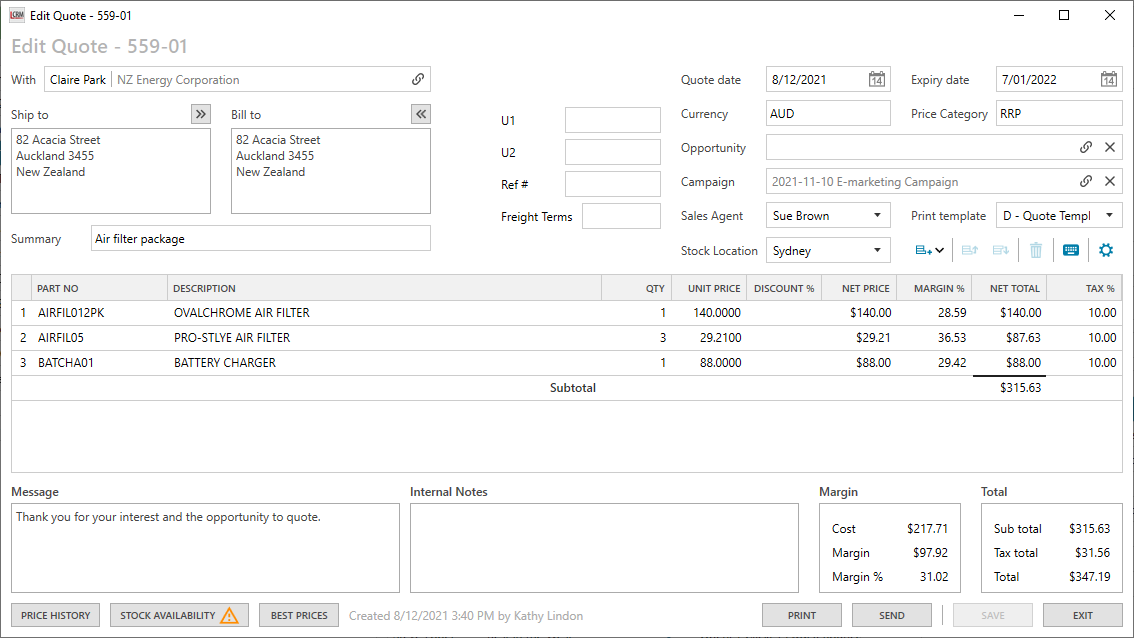The image size is (1134, 638).
Task: Open the Expiry date calendar picker
Action: 1108,79
